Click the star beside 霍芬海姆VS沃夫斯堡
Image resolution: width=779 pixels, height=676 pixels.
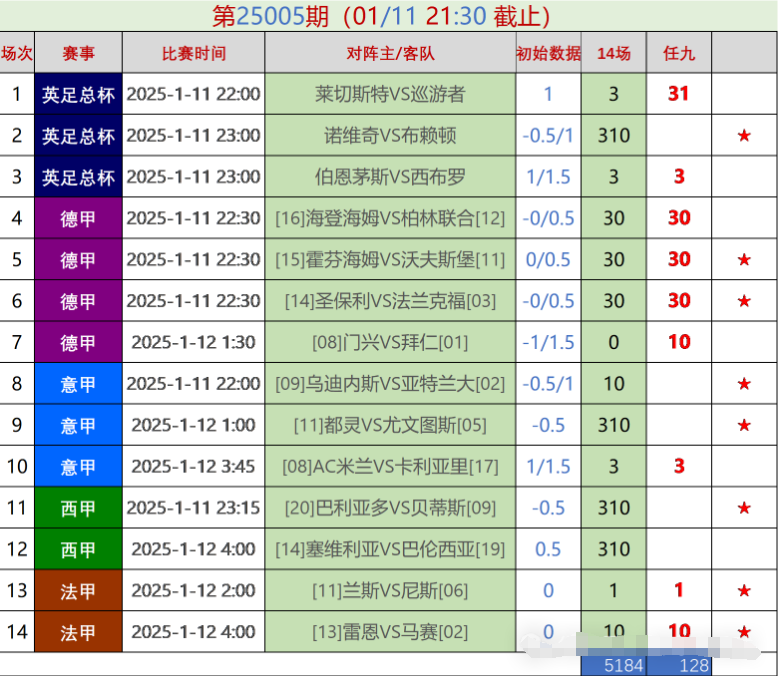(x=744, y=260)
